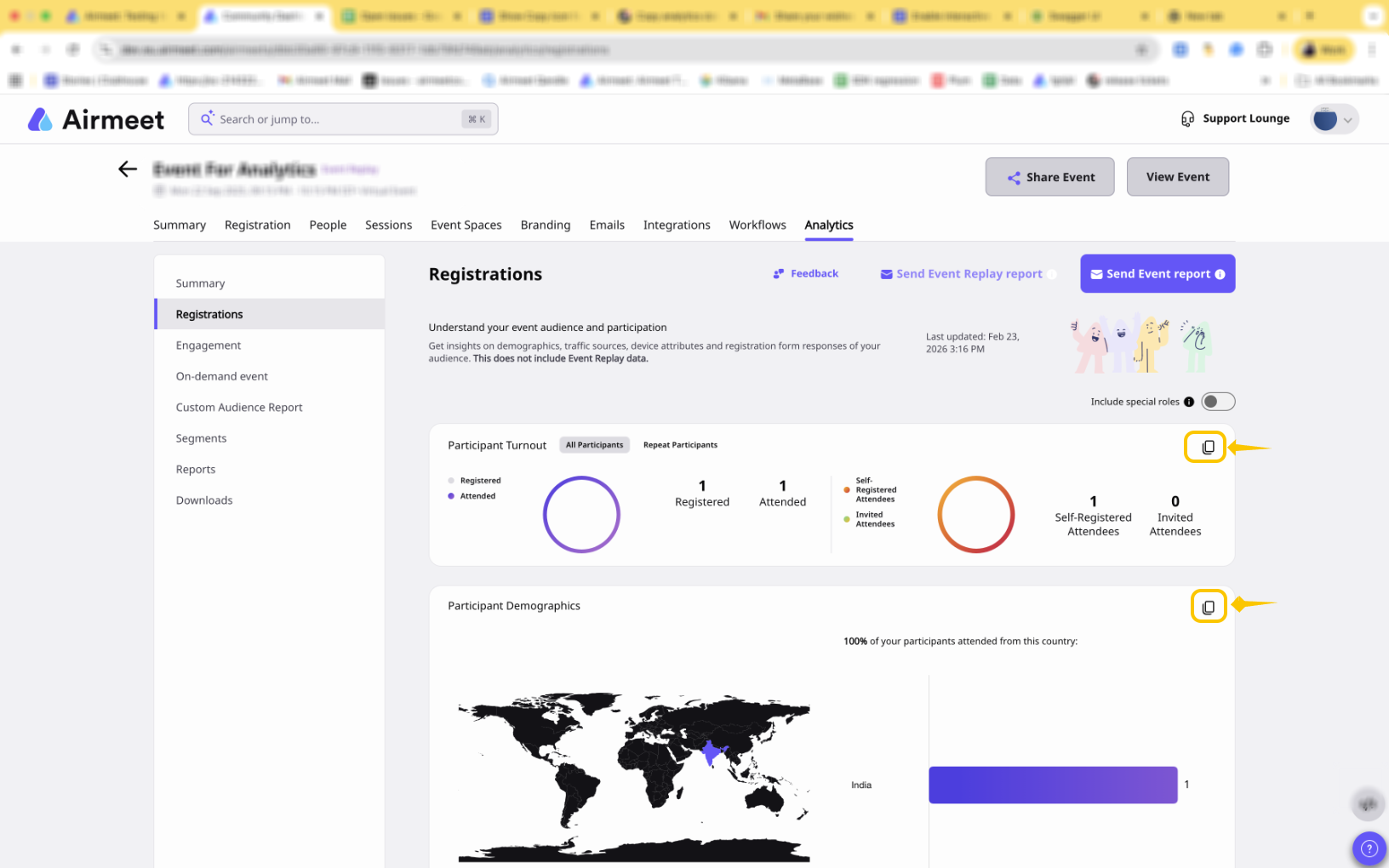
Task: Copy the Participant Turnout card
Action: click(1207, 447)
